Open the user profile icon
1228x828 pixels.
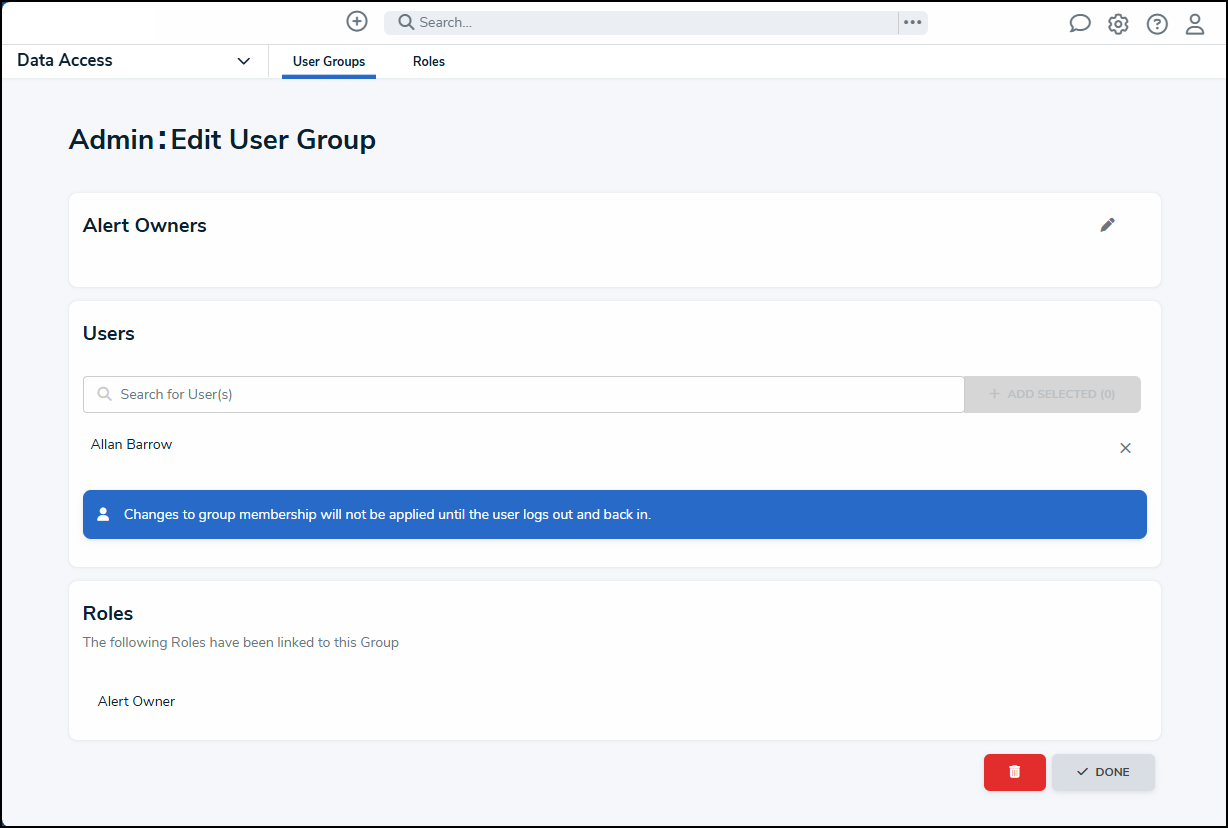click(1195, 24)
